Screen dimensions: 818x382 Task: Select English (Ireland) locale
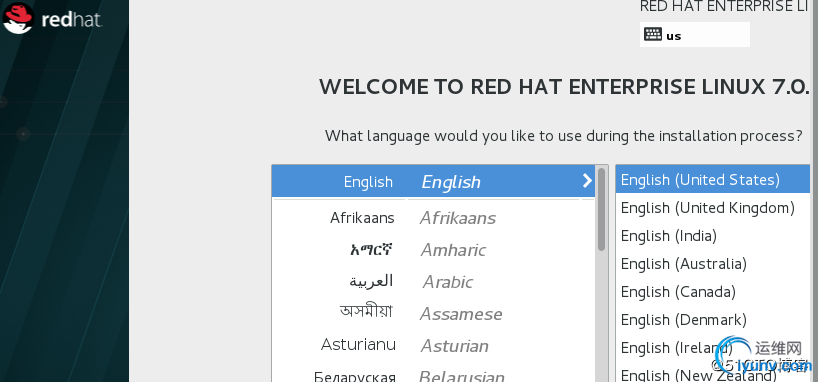click(x=713, y=348)
